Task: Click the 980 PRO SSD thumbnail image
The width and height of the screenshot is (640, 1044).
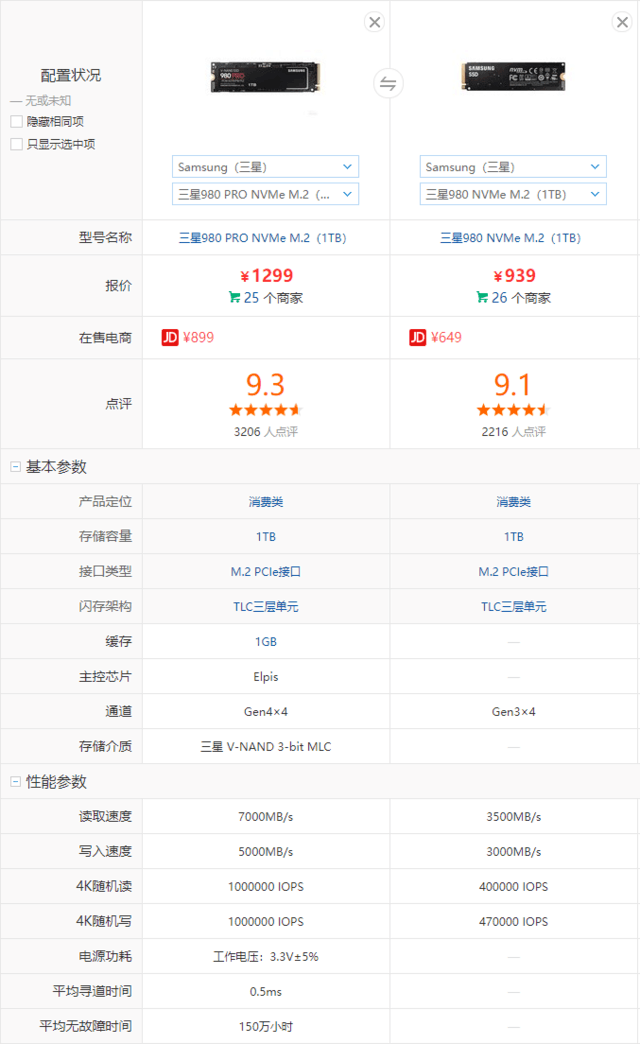Action: [265, 78]
